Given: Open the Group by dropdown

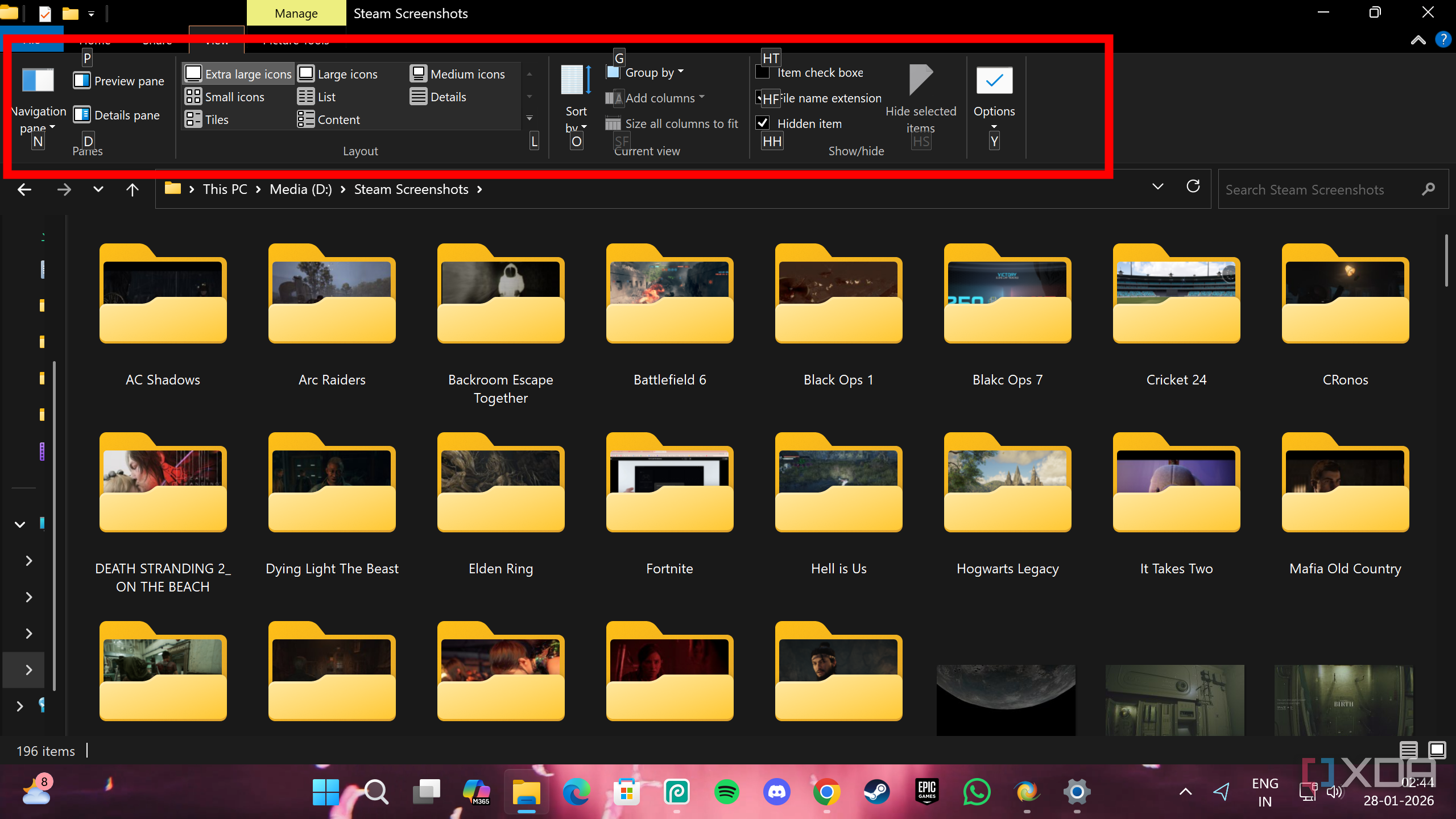Looking at the screenshot, I should [645, 72].
